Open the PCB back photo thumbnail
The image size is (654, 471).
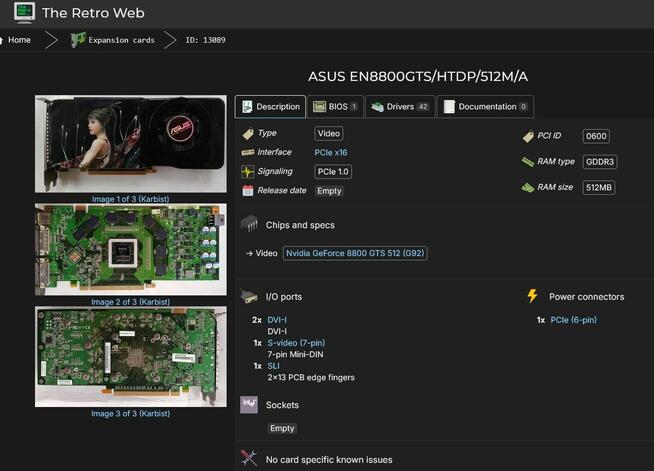pyautogui.click(x=131, y=357)
